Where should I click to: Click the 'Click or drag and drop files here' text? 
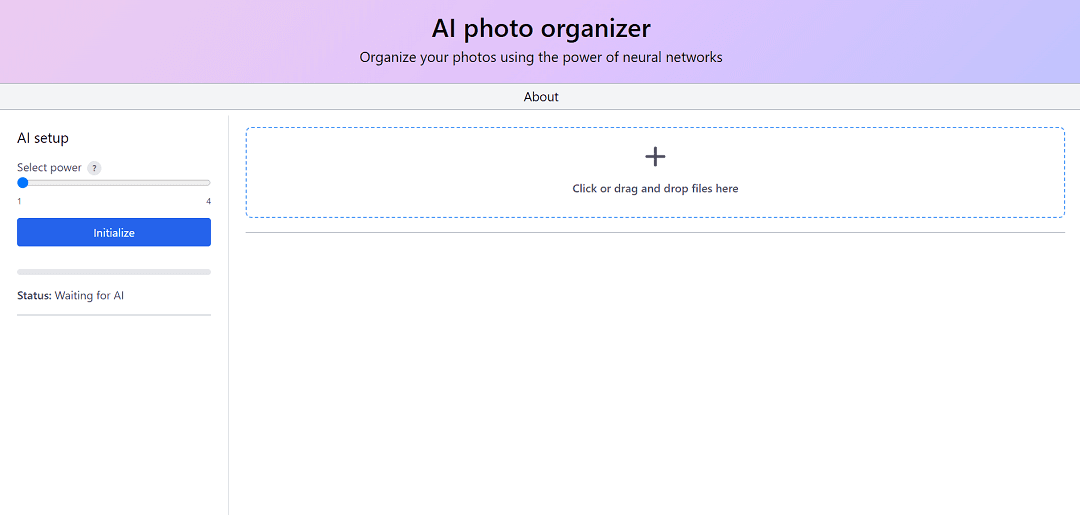point(655,189)
